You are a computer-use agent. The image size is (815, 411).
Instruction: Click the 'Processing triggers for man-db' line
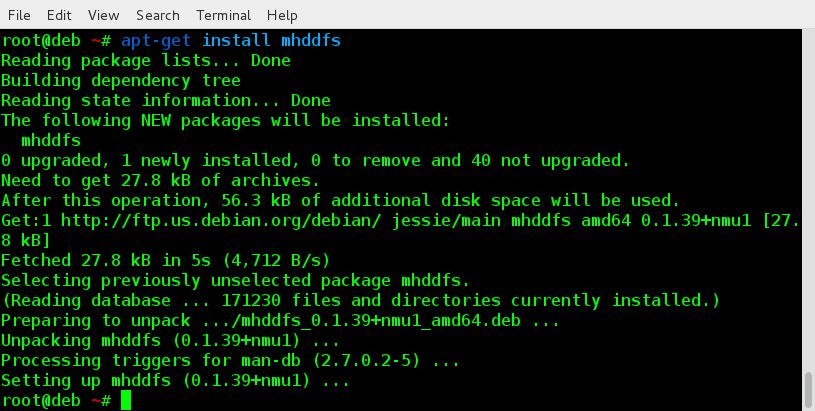coord(230,361)
